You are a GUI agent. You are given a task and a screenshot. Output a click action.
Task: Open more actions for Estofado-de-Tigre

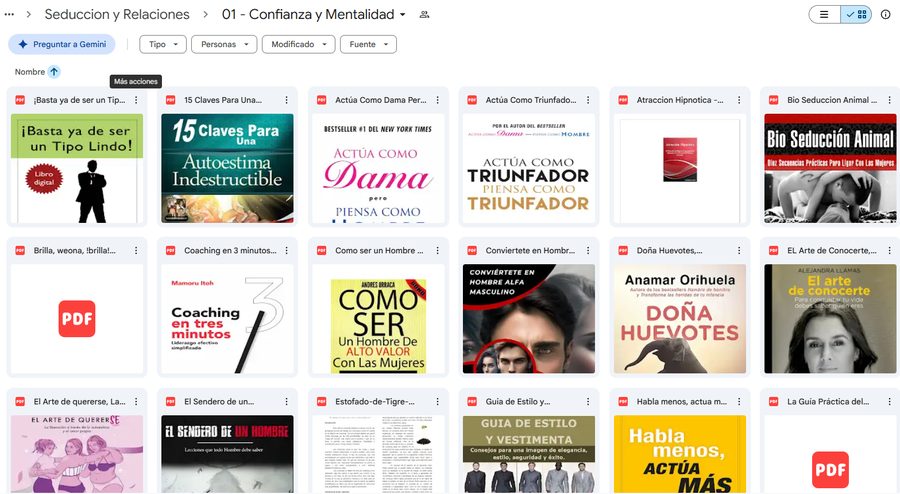[437, 402]
